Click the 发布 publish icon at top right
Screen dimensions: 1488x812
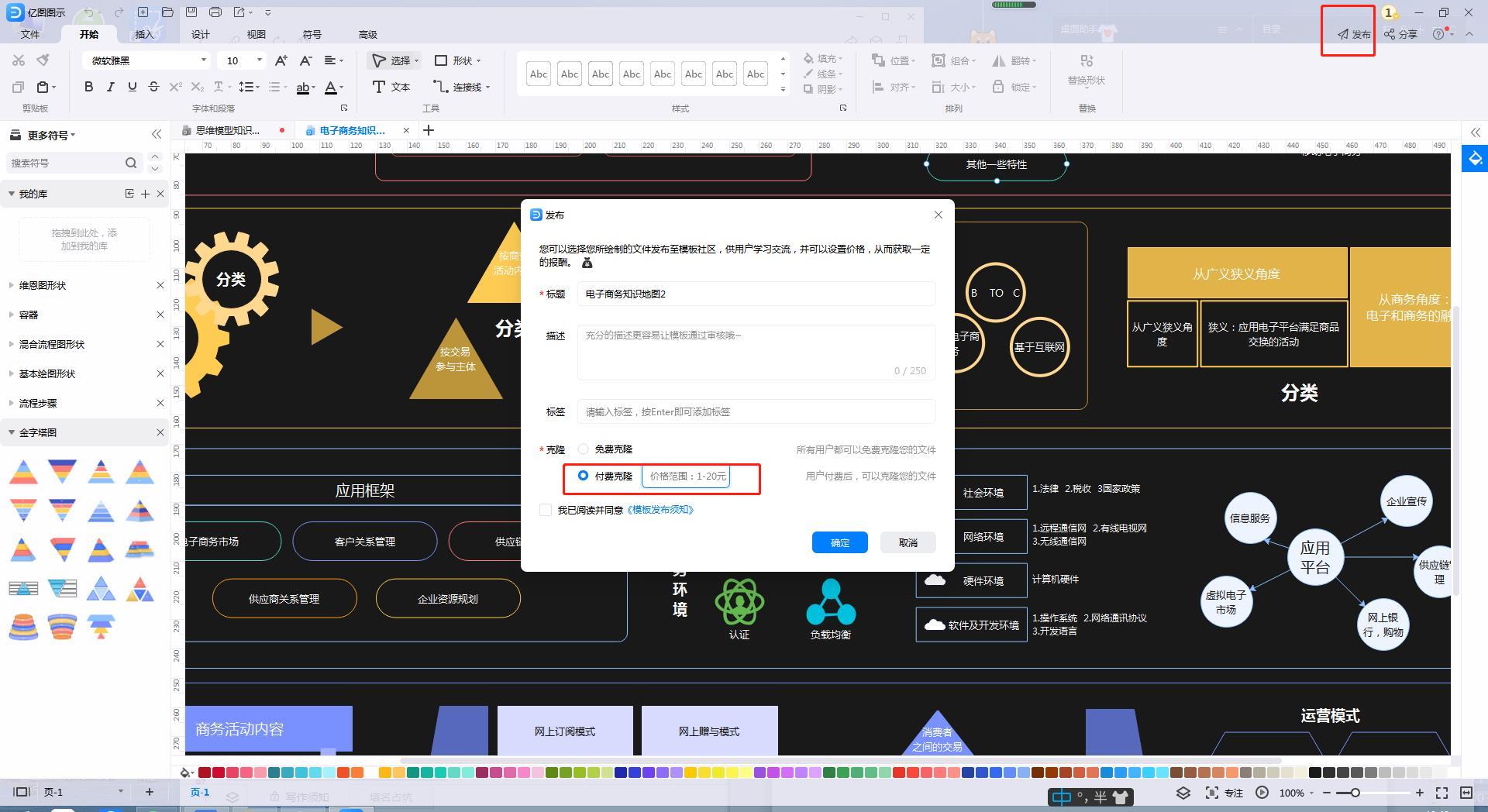pos(1348,33)
